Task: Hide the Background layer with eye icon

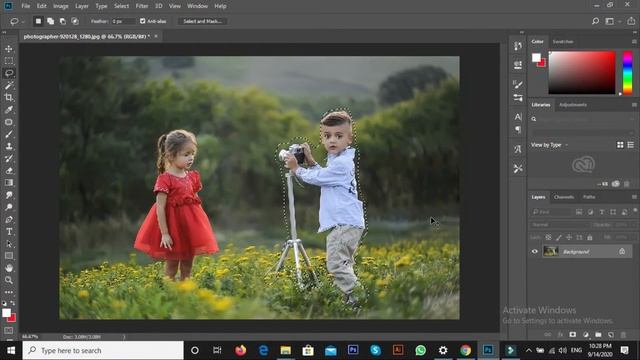Action: (535, 251)
